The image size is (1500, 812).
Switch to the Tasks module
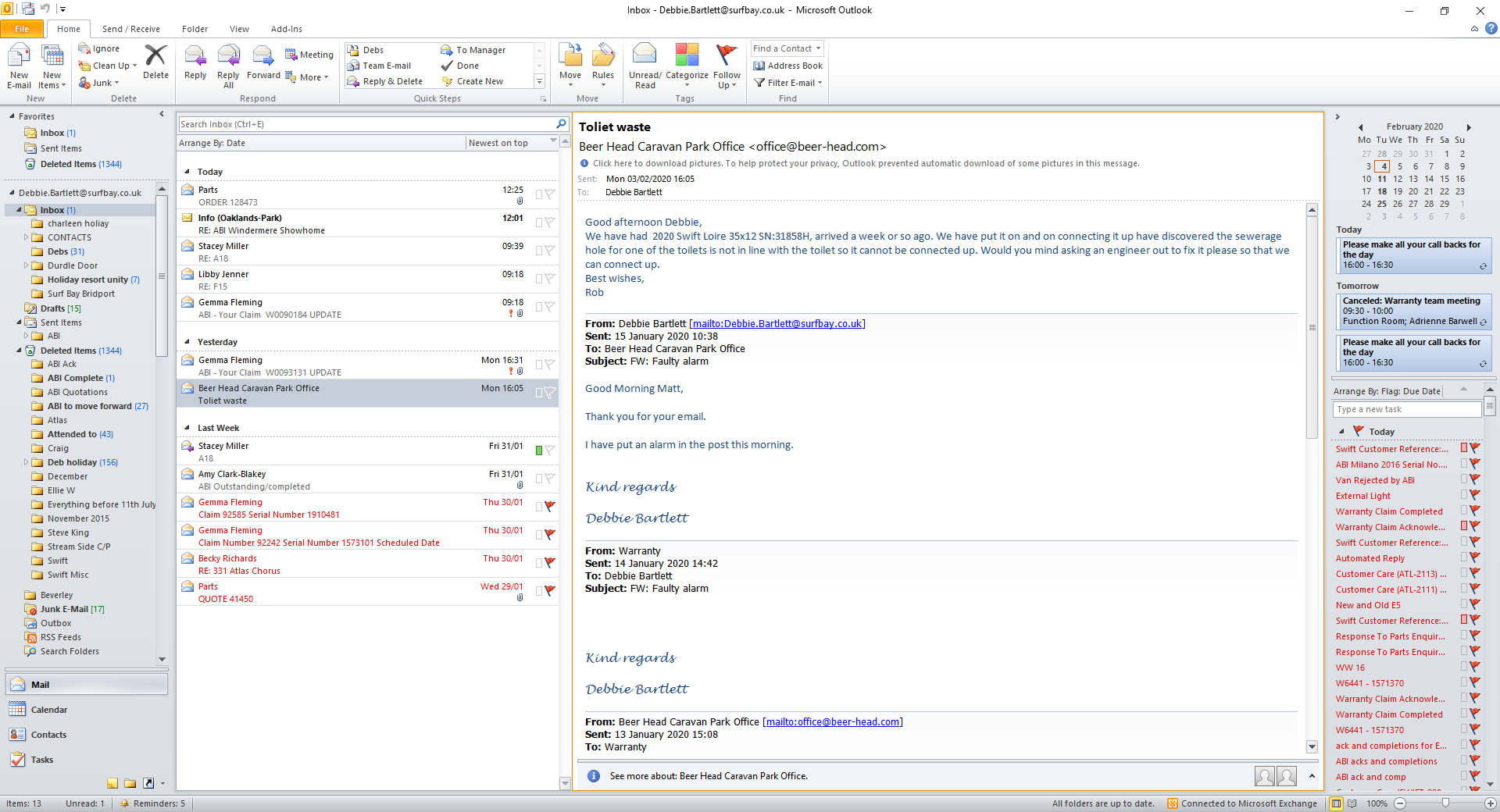click(86, 760)
